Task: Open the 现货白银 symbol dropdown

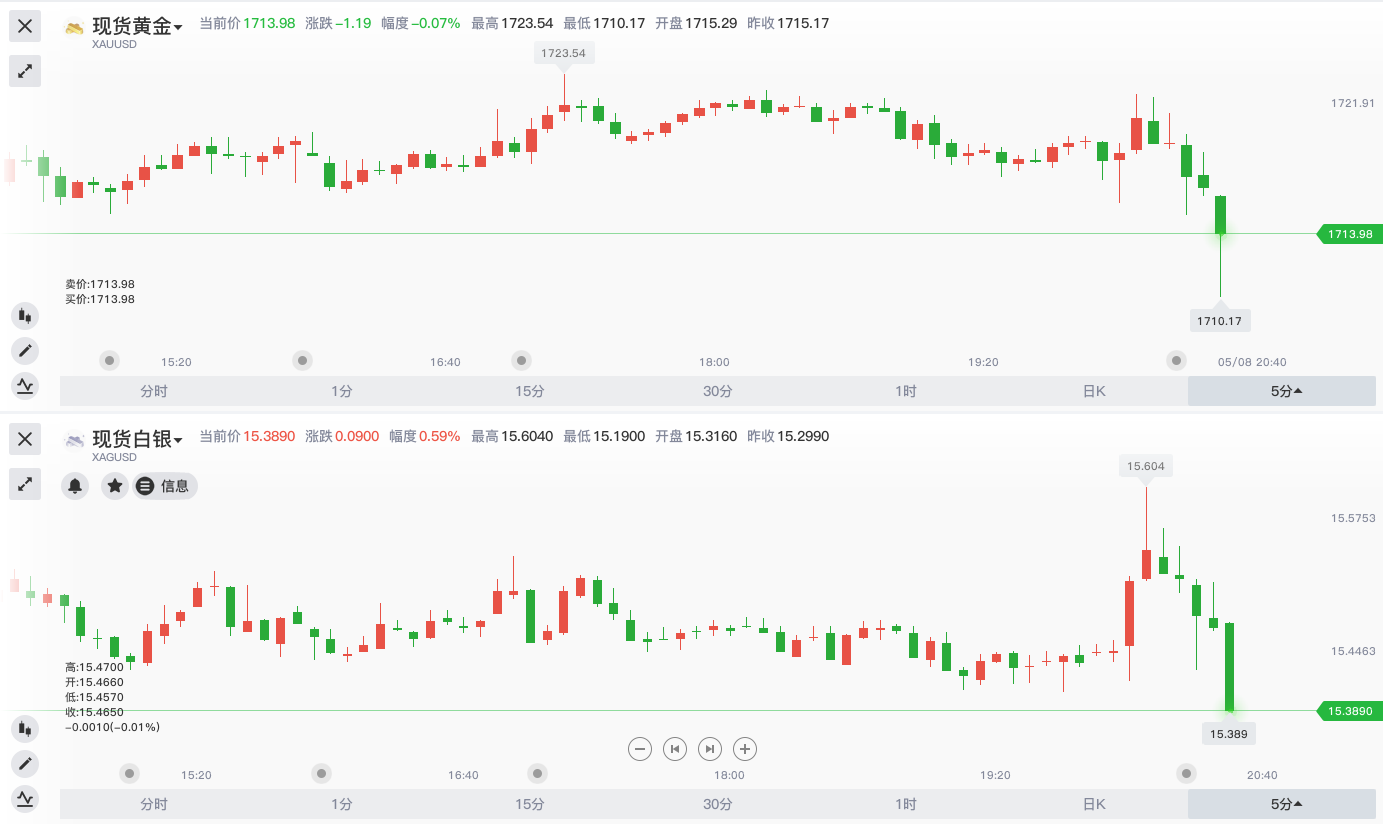Action: pos(137,440)
